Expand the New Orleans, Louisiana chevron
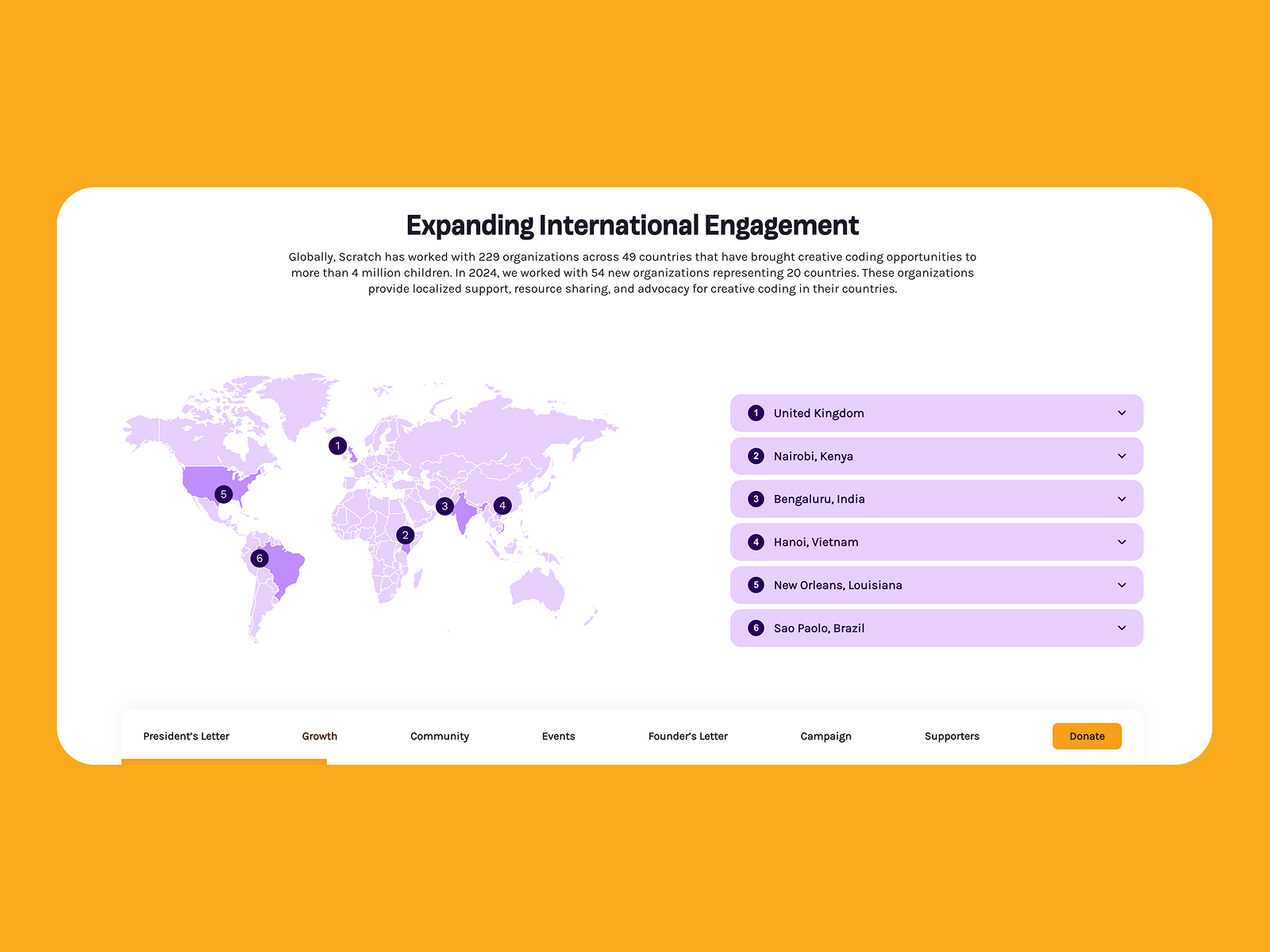1270x952 pixels. tap(1122, 585)
